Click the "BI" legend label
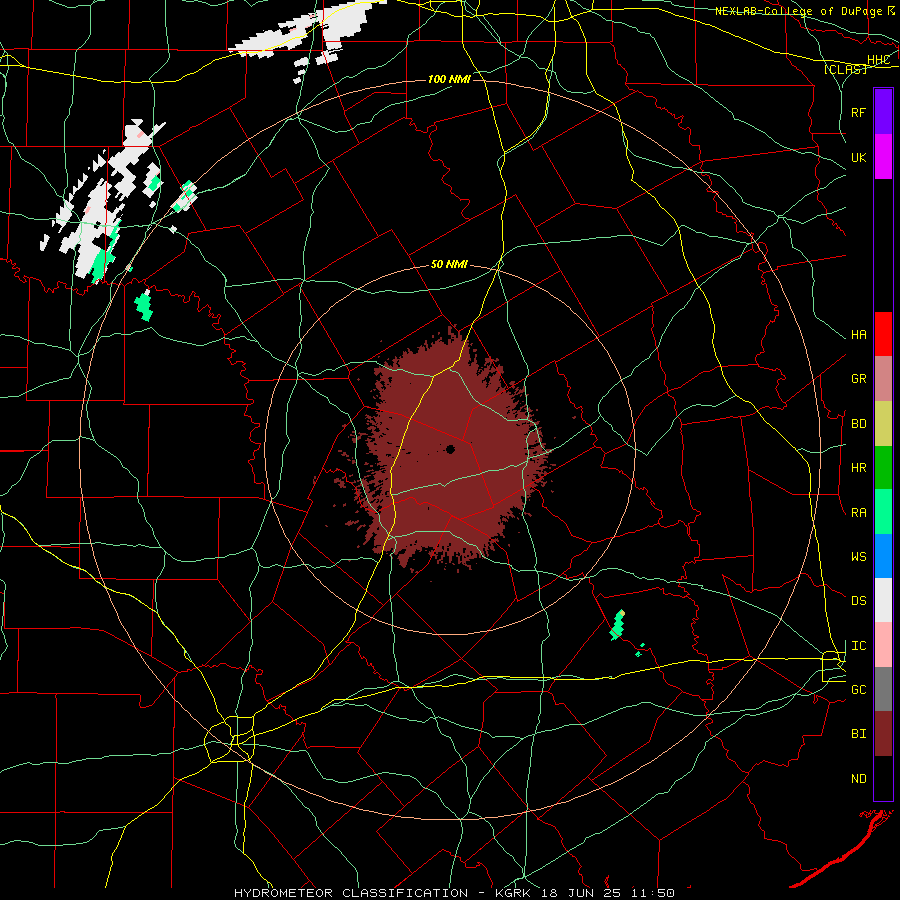The height and width of the screenshot is (900, 900). click(x=858, y=734)
